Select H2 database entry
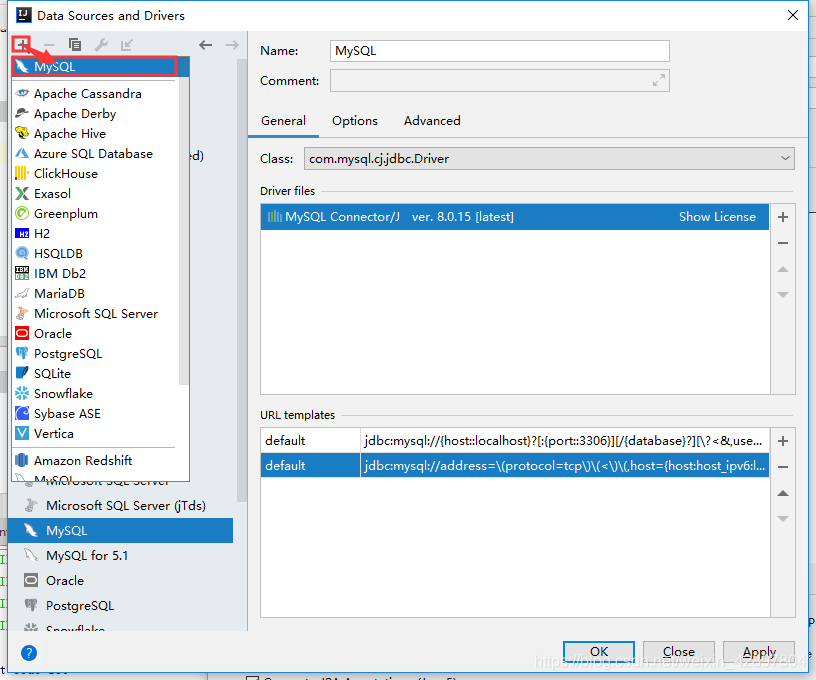Image resolution: width=816 pixels, height=680 pixels. click(95, 234)
